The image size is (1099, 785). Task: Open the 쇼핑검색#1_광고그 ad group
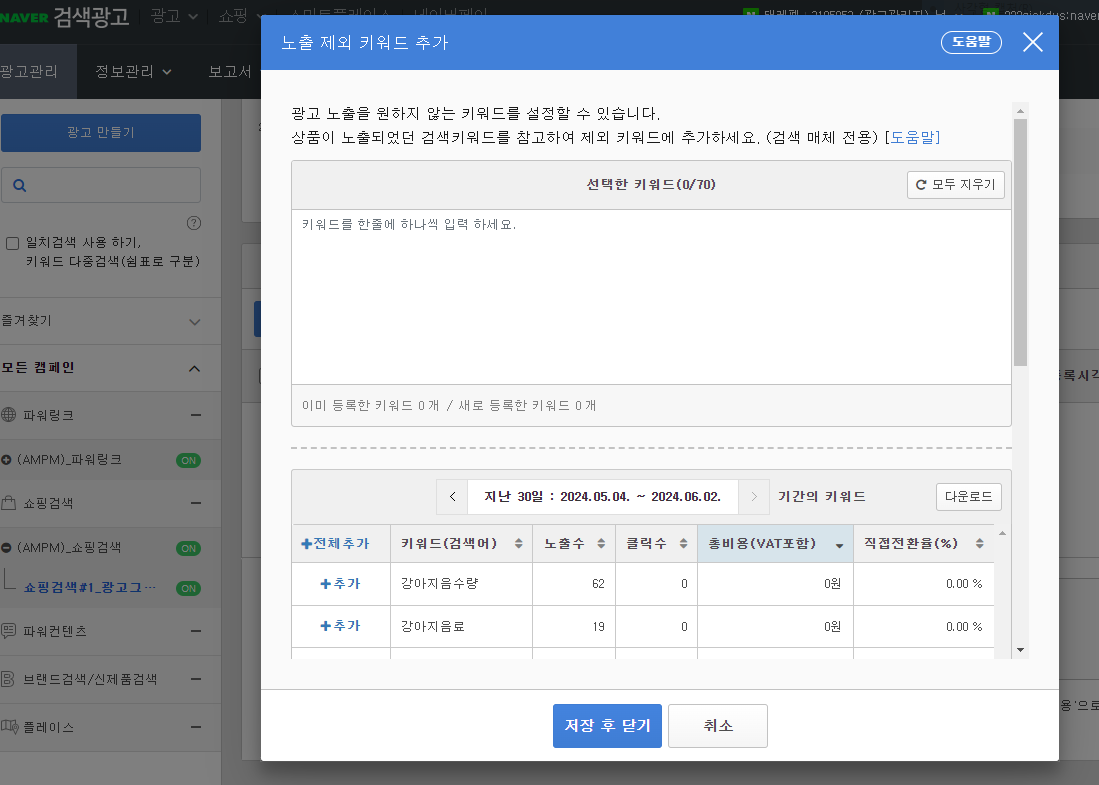click(x=90, y=587)
